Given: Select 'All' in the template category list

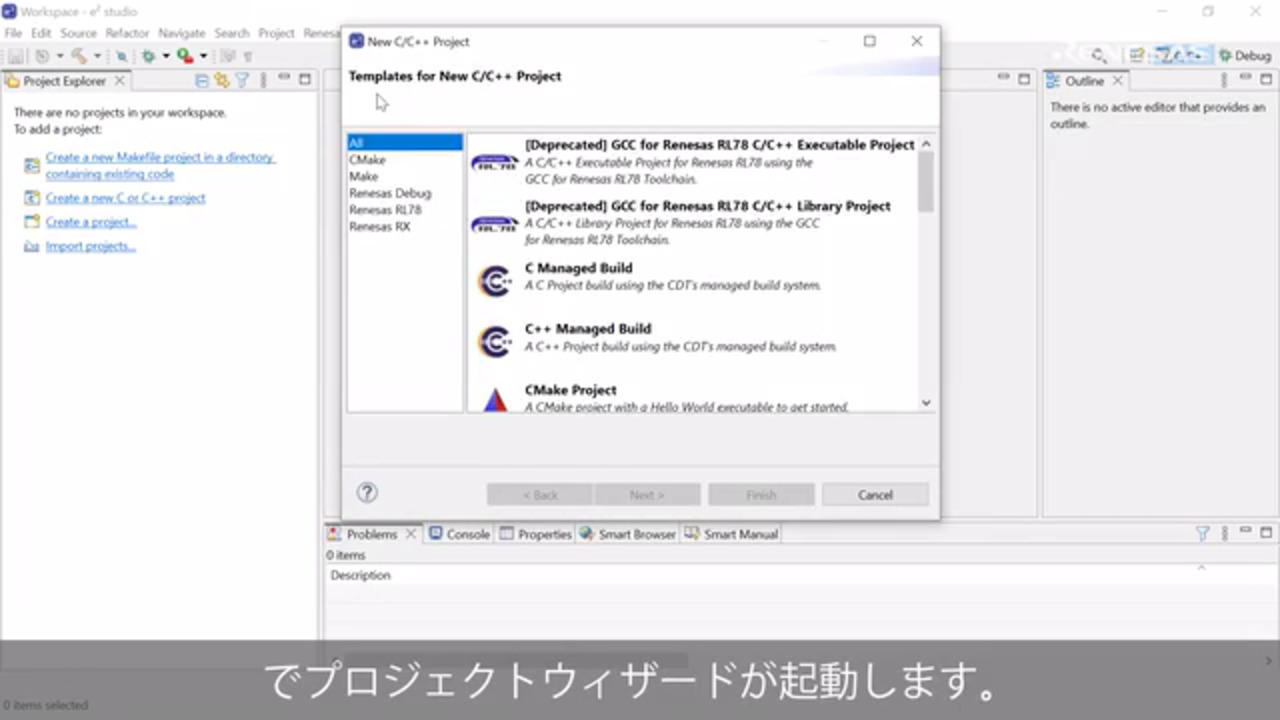Looking at the screenshot, I should pyautogui.click(x=405, y=143).
